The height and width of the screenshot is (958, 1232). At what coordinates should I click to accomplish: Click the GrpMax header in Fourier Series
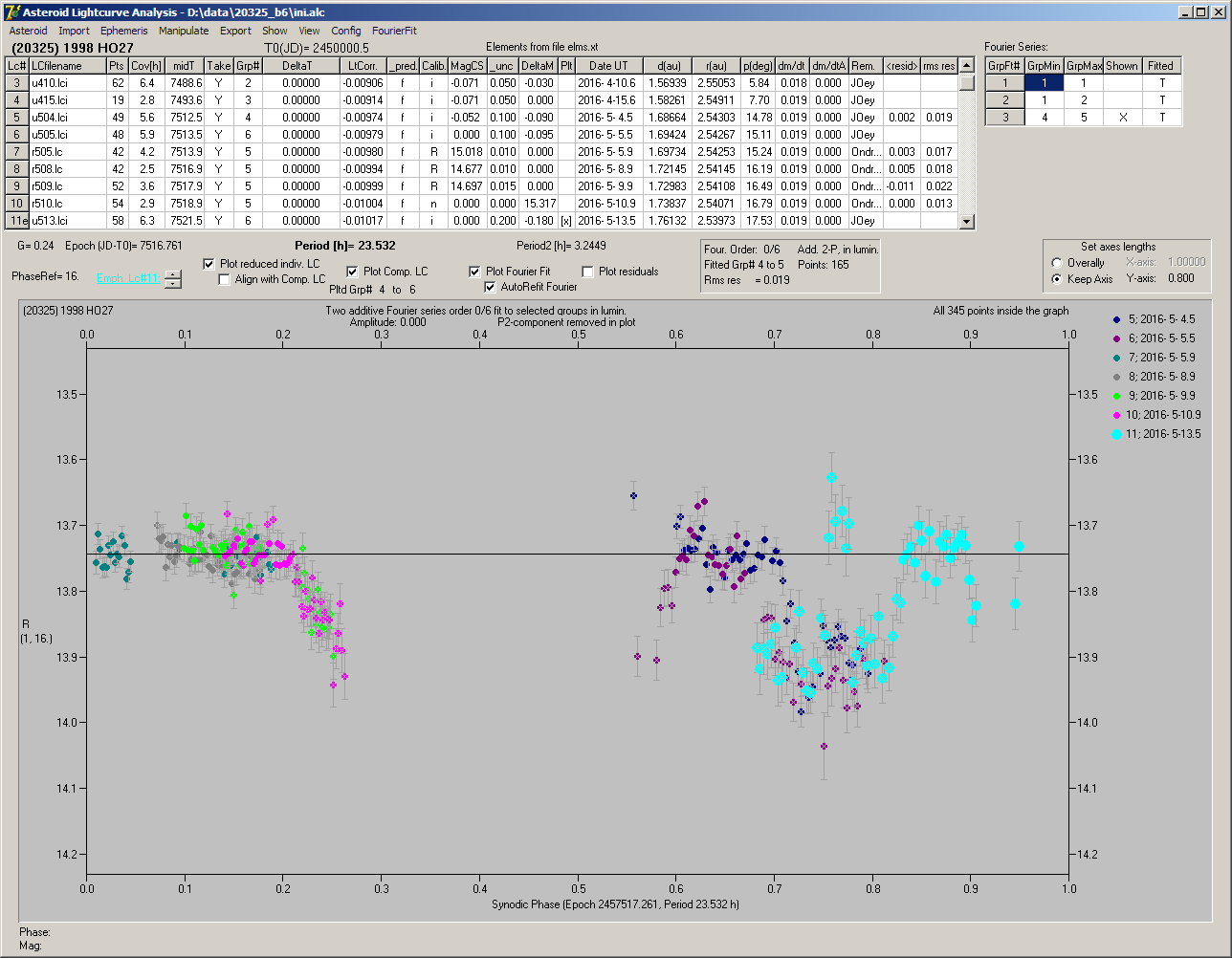tap(1084, 66)
